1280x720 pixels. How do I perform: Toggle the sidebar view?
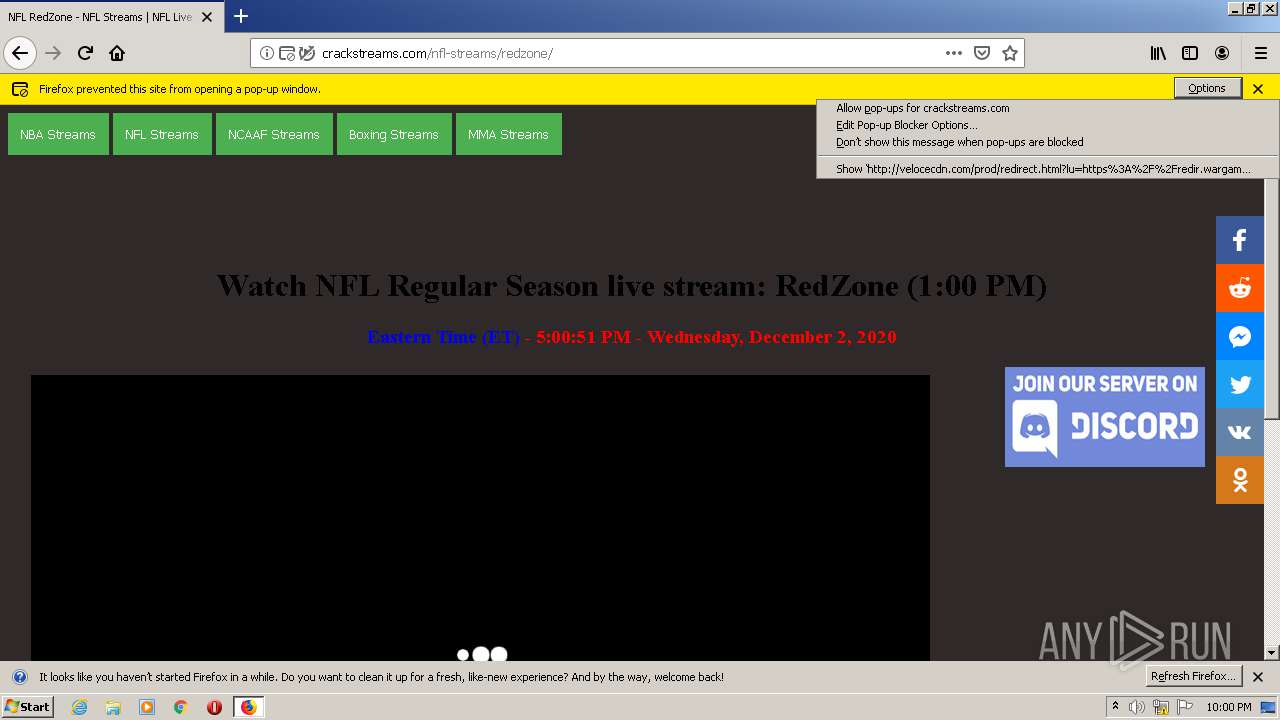1190,53
